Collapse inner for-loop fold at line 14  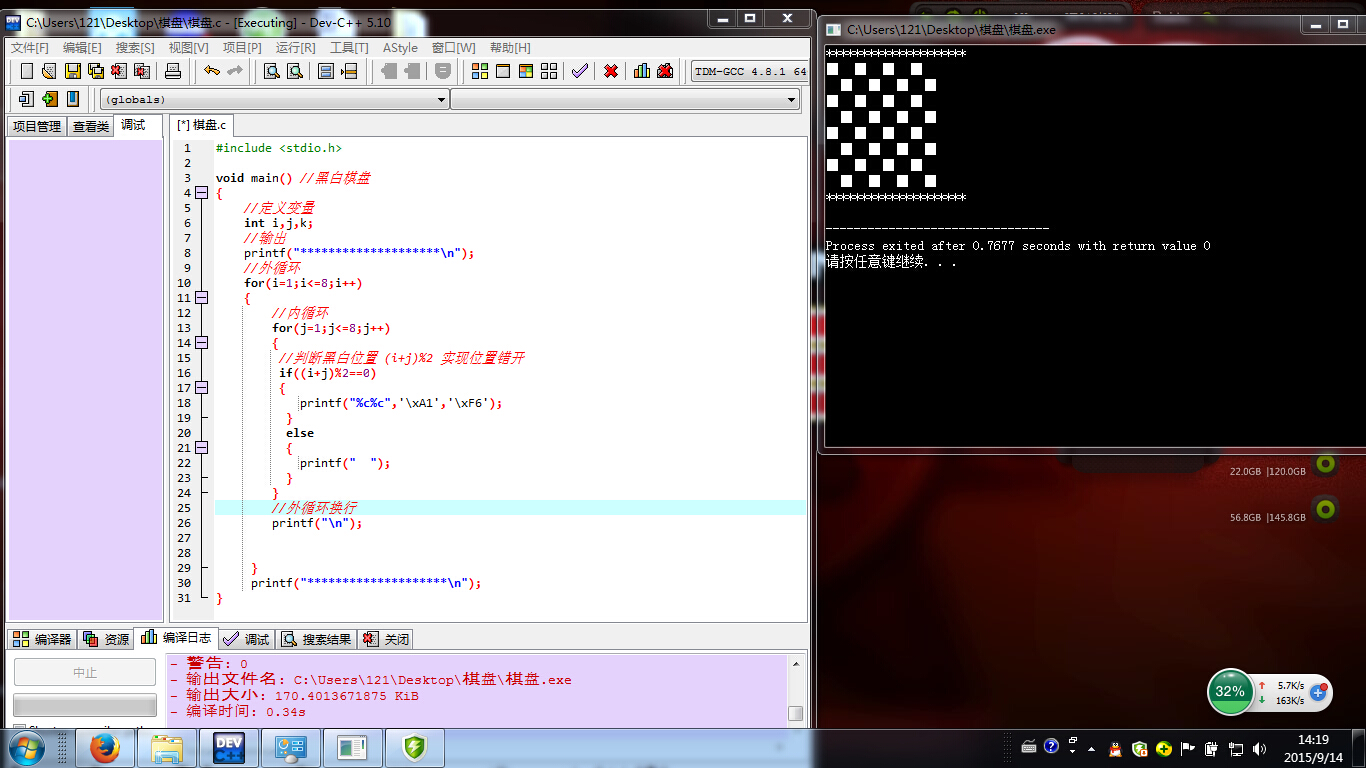(201, 343)
